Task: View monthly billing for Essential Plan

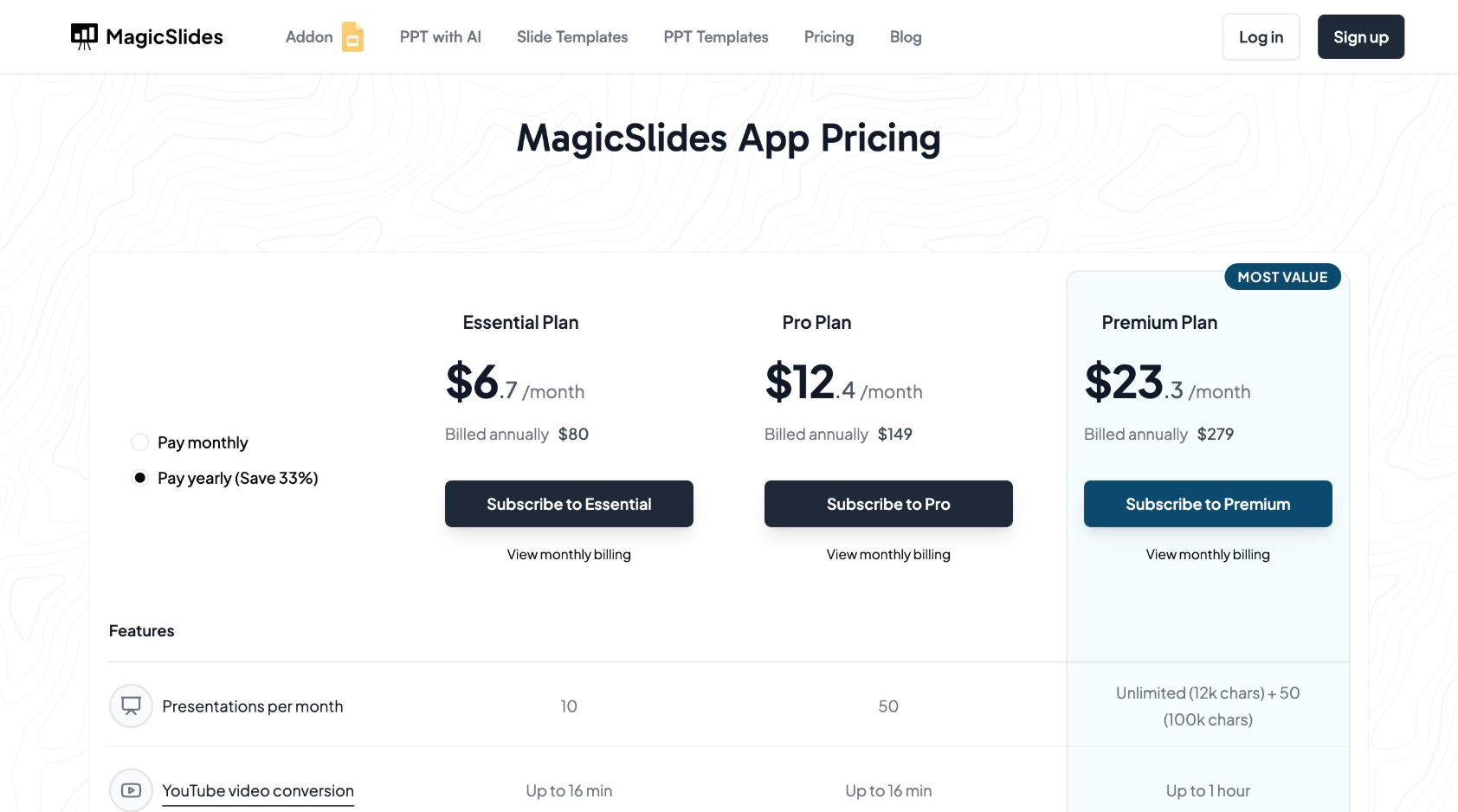Action: [569, 555]
